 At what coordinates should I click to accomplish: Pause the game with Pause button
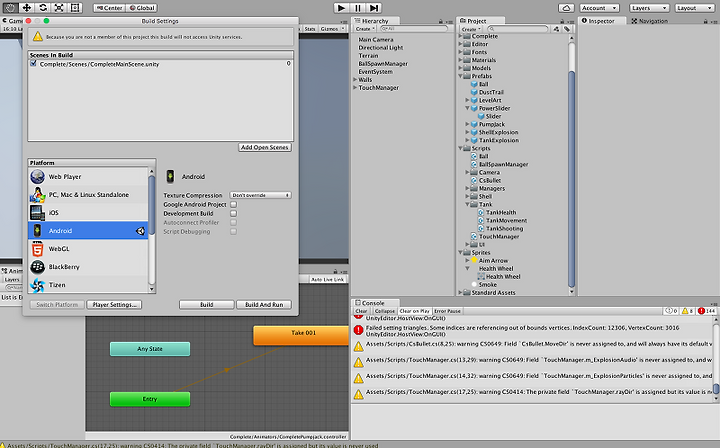tap(358, 8)
